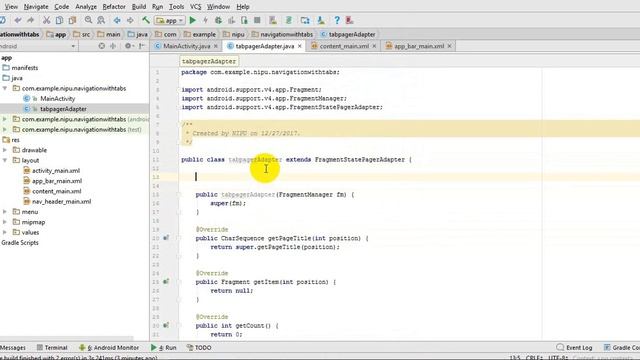Screen dimensions: 640x360
Task: Open Help with the question mark icon
Action: coord(337,20)
